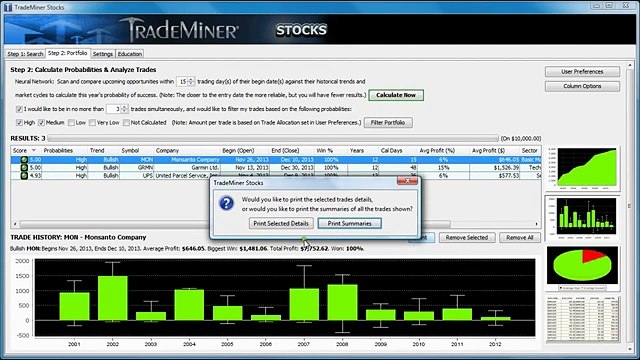
Task: Open the Step 1: Search tab
Action: click(25, 54)
